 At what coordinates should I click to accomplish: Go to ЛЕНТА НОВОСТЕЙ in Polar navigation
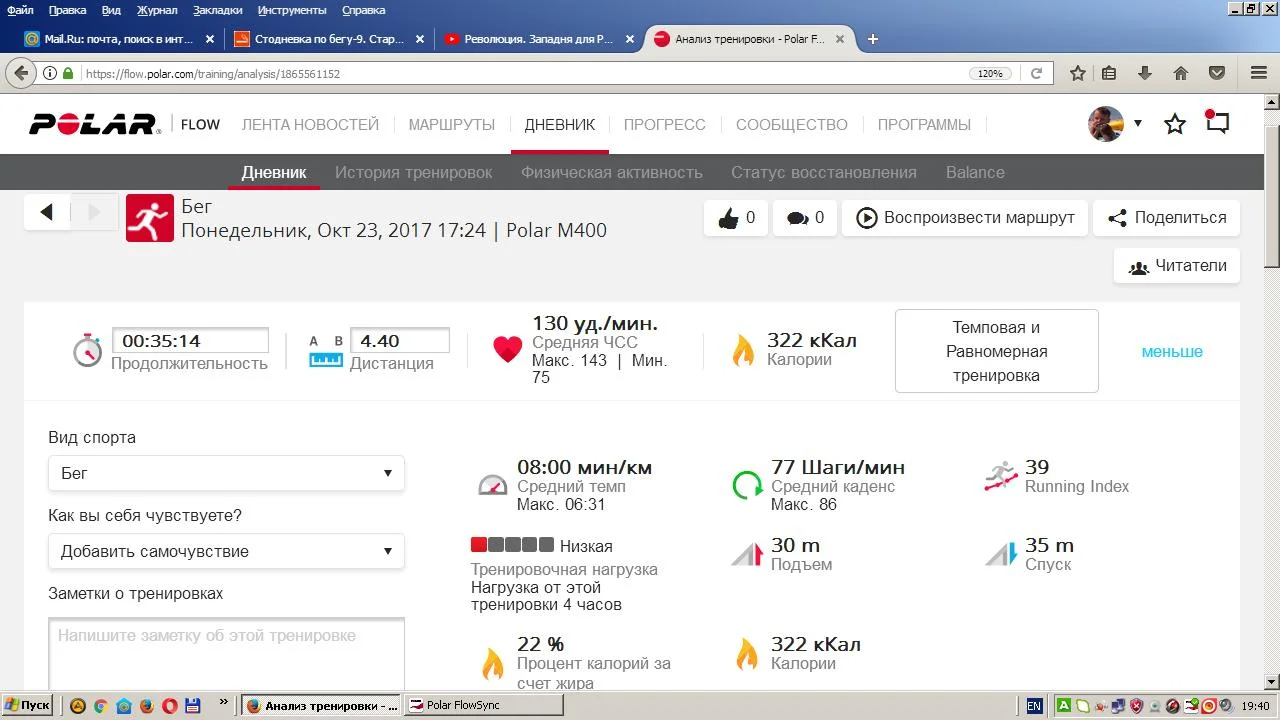[310, 125]
